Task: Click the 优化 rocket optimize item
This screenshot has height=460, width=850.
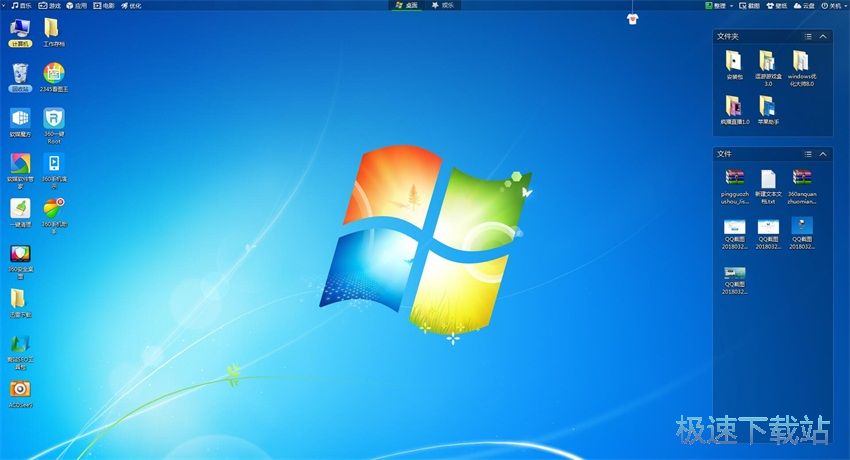Action: (x=131, y=5)
